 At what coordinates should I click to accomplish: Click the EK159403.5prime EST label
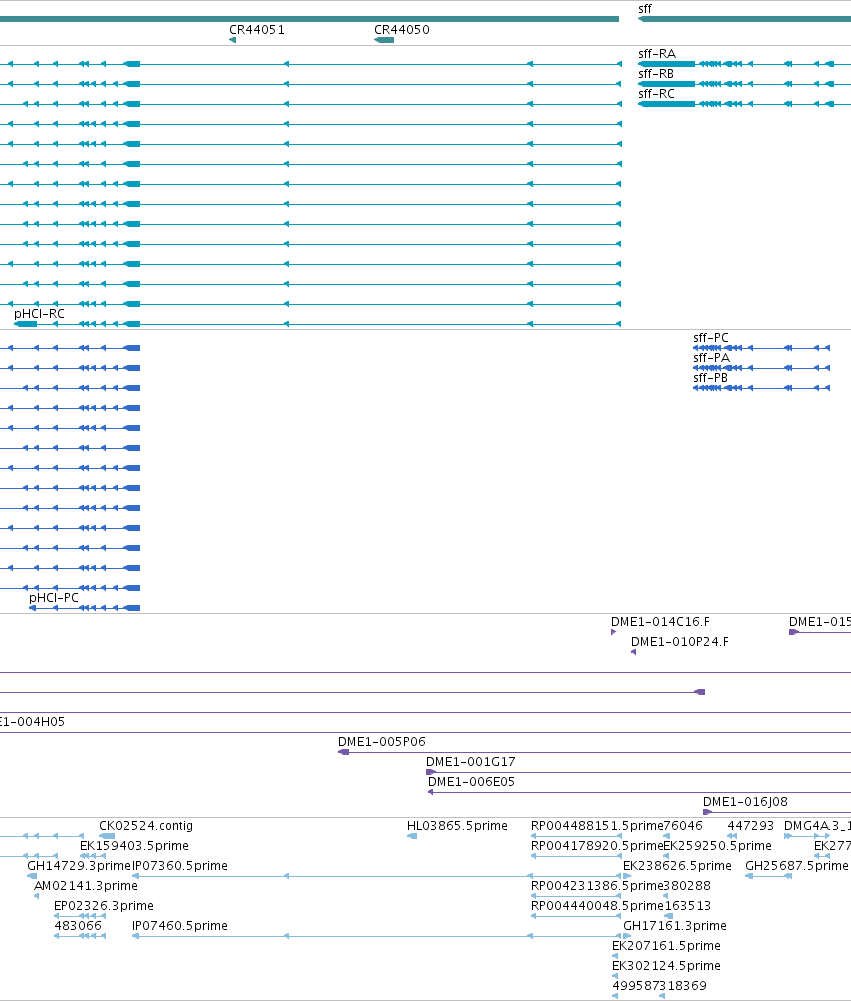coord(134,846)
